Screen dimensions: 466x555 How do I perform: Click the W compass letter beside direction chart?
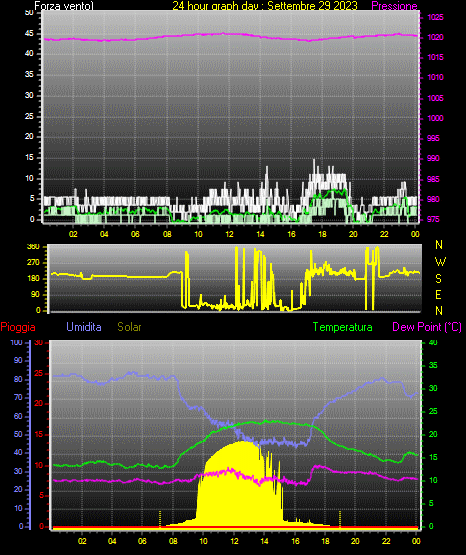click(440, 262)
